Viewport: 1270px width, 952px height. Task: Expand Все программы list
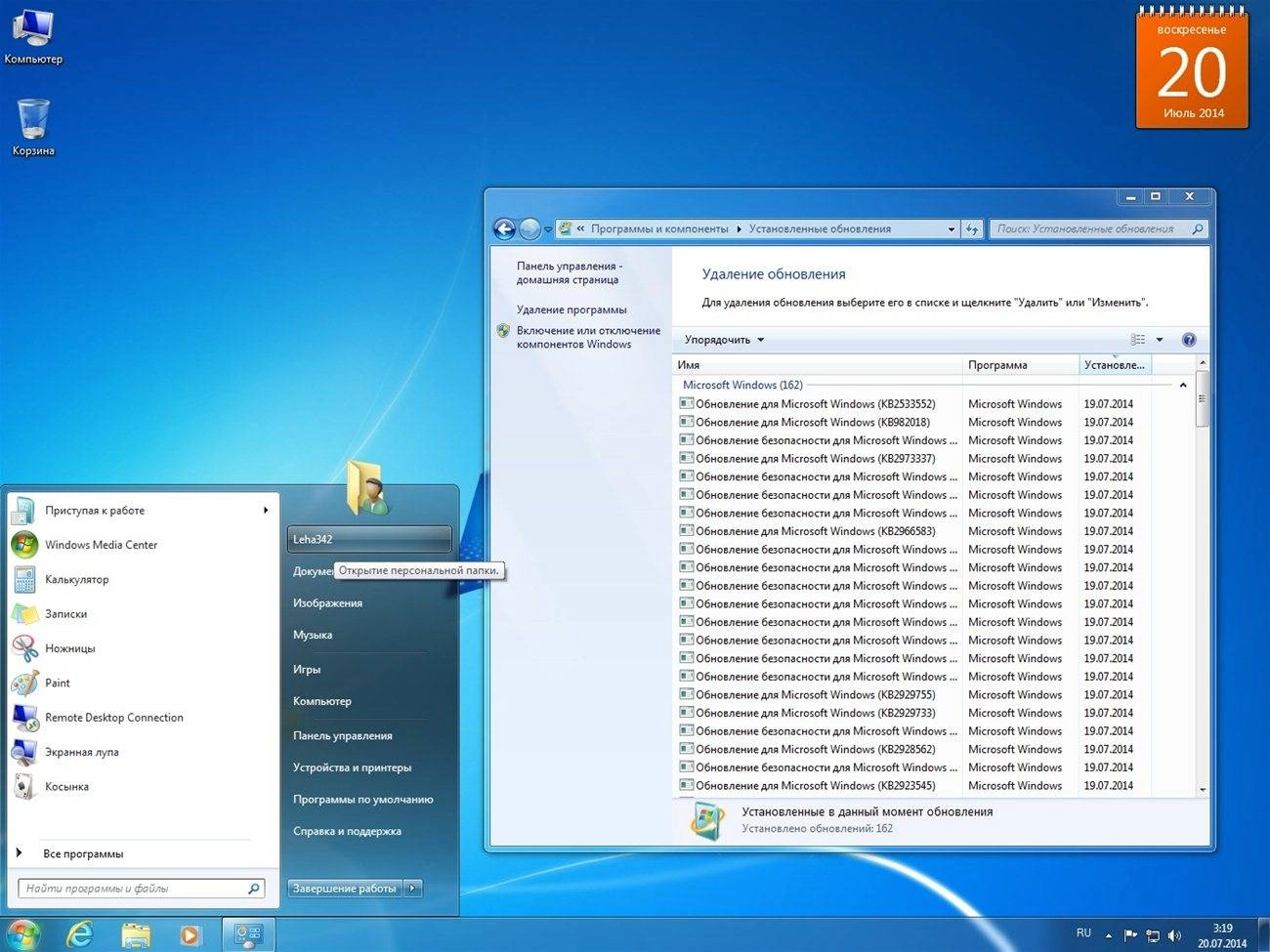coord(142,853)
